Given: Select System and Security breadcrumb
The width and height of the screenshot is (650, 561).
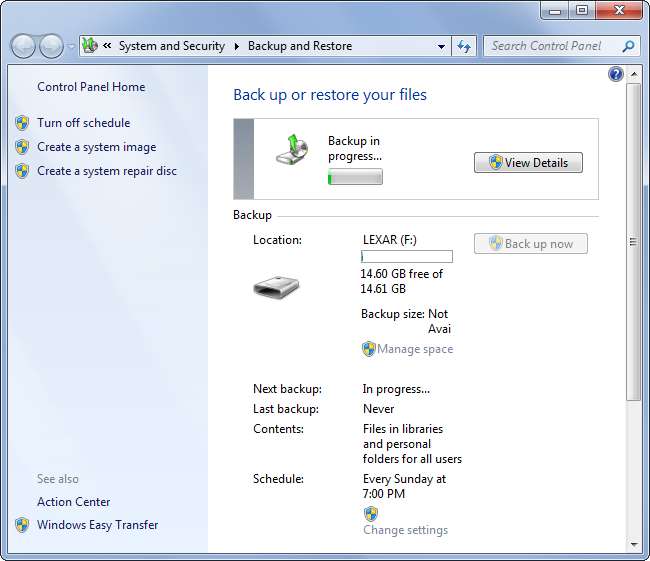Looking at the screenshot, I should (x=172, y=46).
